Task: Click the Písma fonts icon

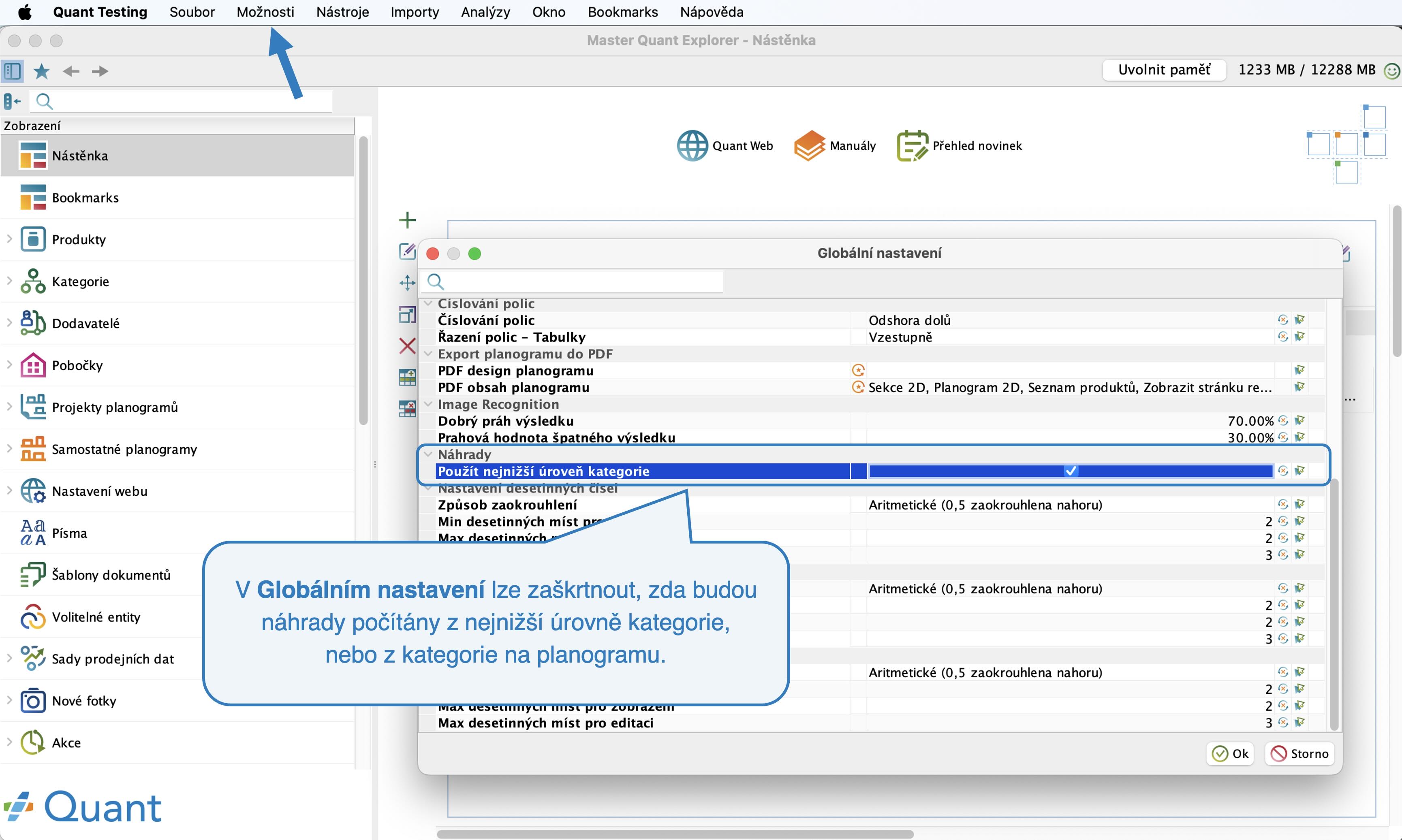Action: [33, 533]
